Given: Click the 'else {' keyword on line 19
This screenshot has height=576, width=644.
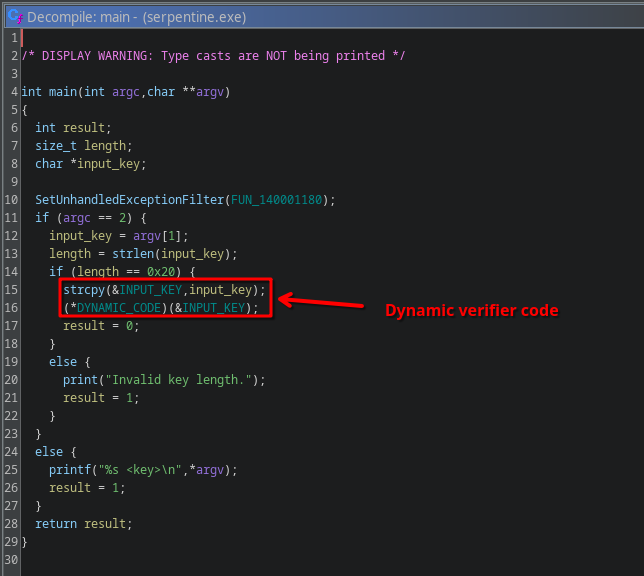Looking at the screenshot, I should pos(70,362).
